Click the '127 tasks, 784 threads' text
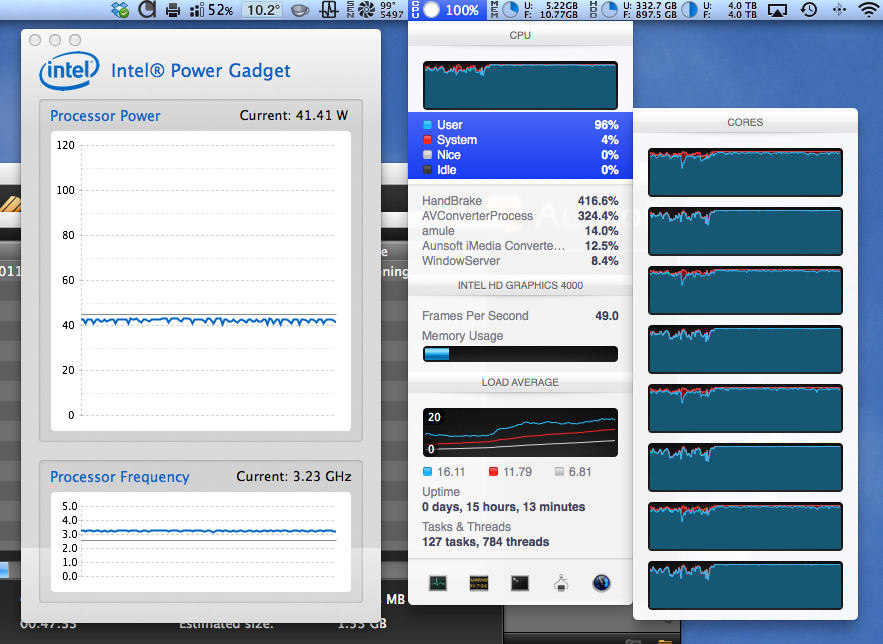This screenshot has width=883, height=644. (x=485, y=542)
